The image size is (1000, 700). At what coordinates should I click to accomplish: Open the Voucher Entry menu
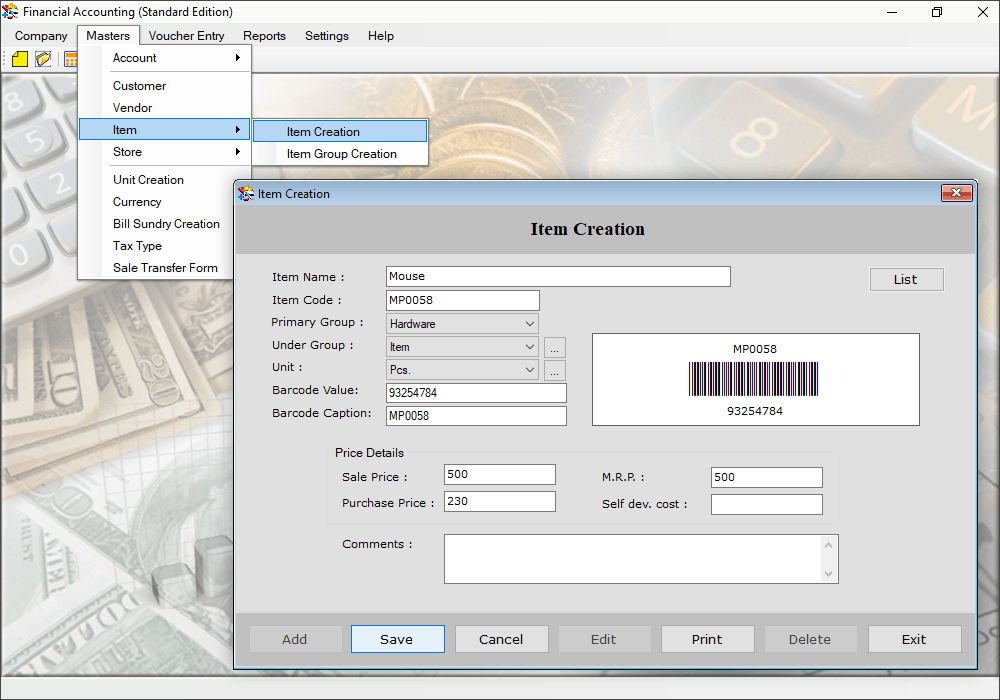click(186, 36)
